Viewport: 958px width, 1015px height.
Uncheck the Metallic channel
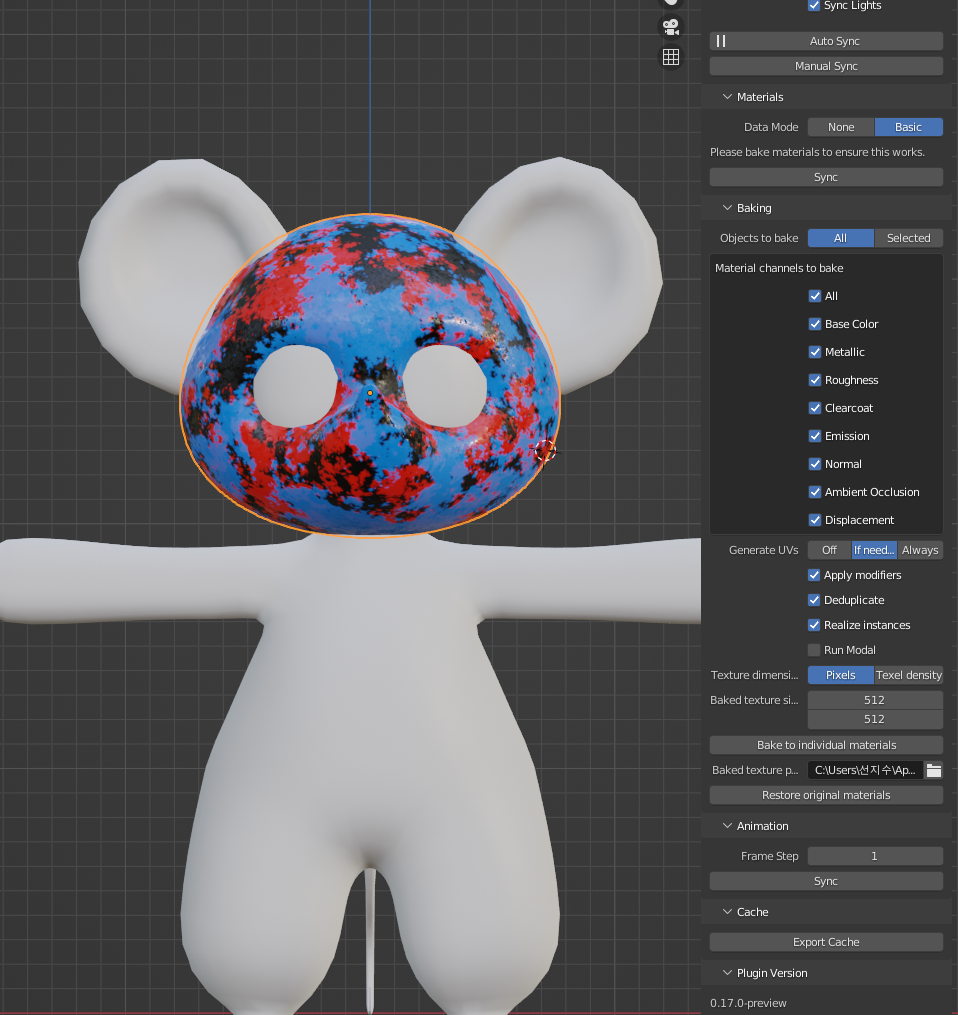point(815,351)
